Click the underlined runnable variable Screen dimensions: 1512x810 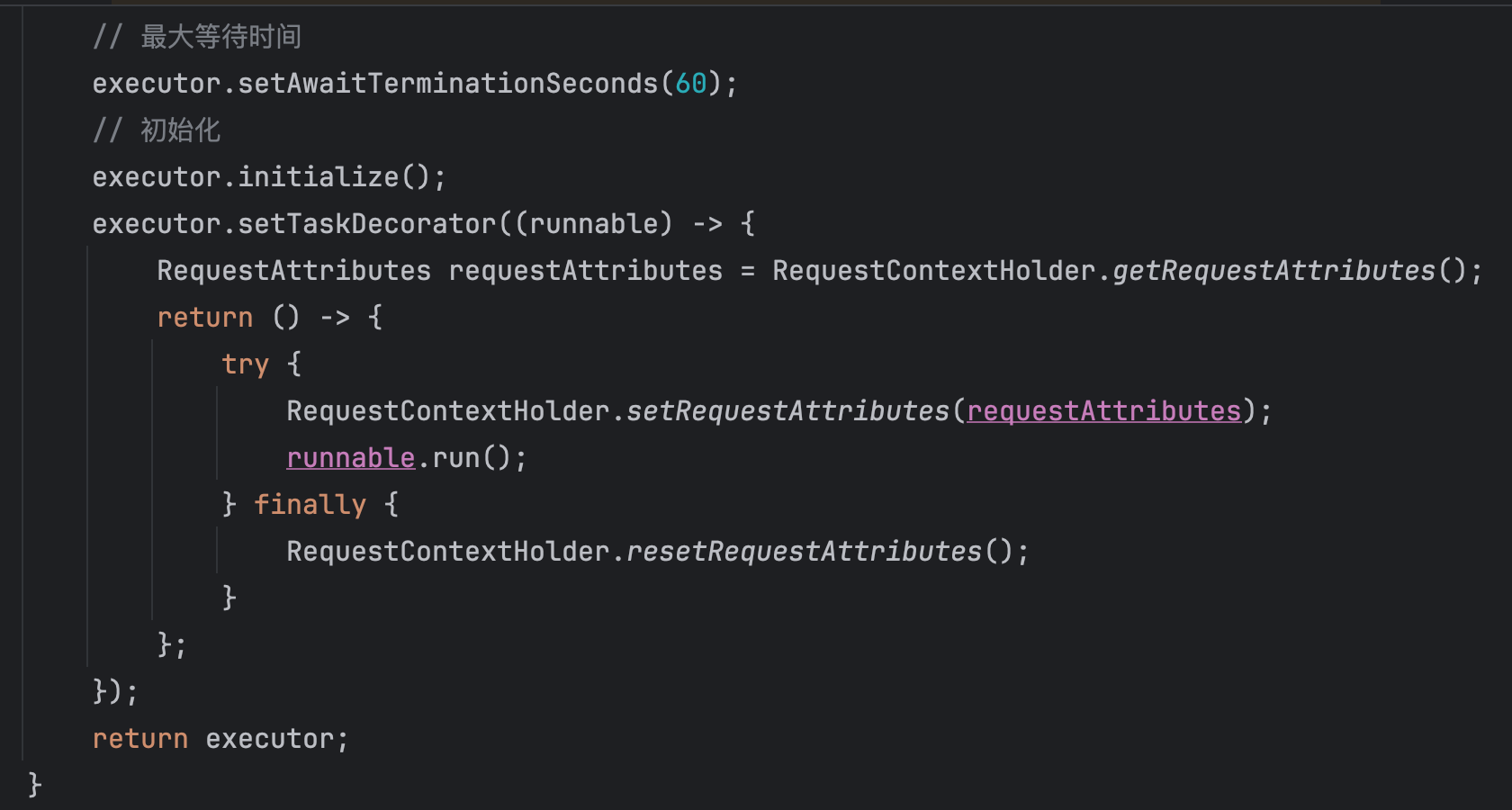[x=350, y=458]
